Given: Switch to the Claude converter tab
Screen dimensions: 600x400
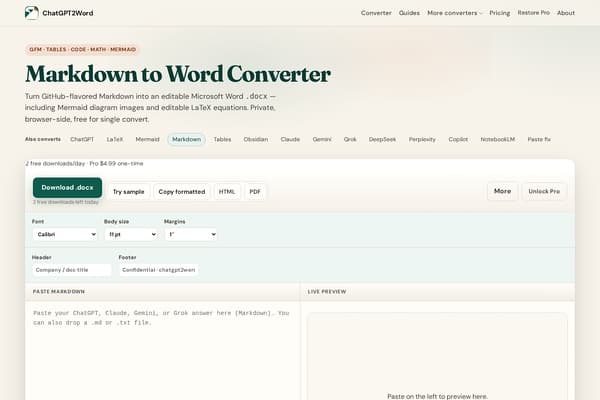Looking at the screenshot, I should click(290, 139).
